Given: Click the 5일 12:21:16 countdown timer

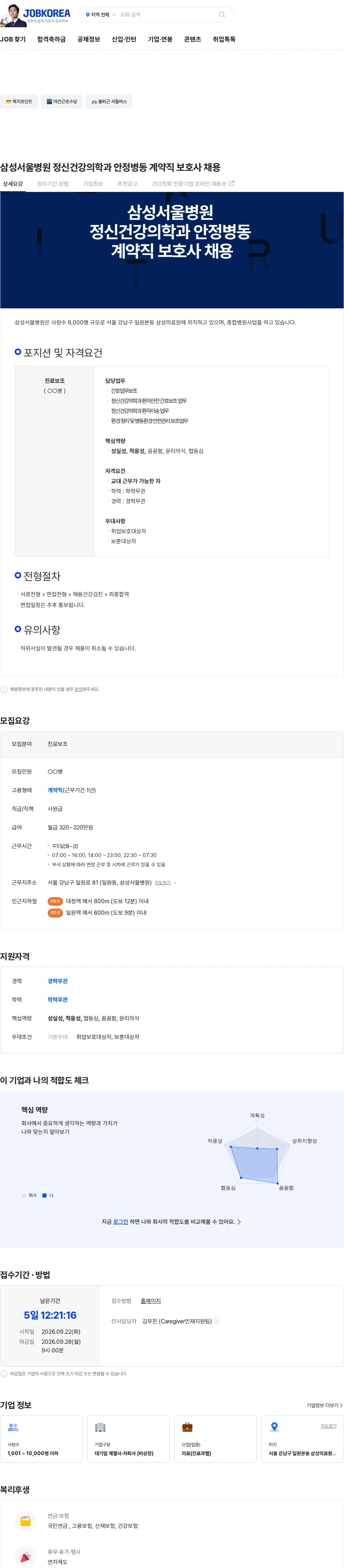Looking at the screenshot, I should tap(50, 1315).
